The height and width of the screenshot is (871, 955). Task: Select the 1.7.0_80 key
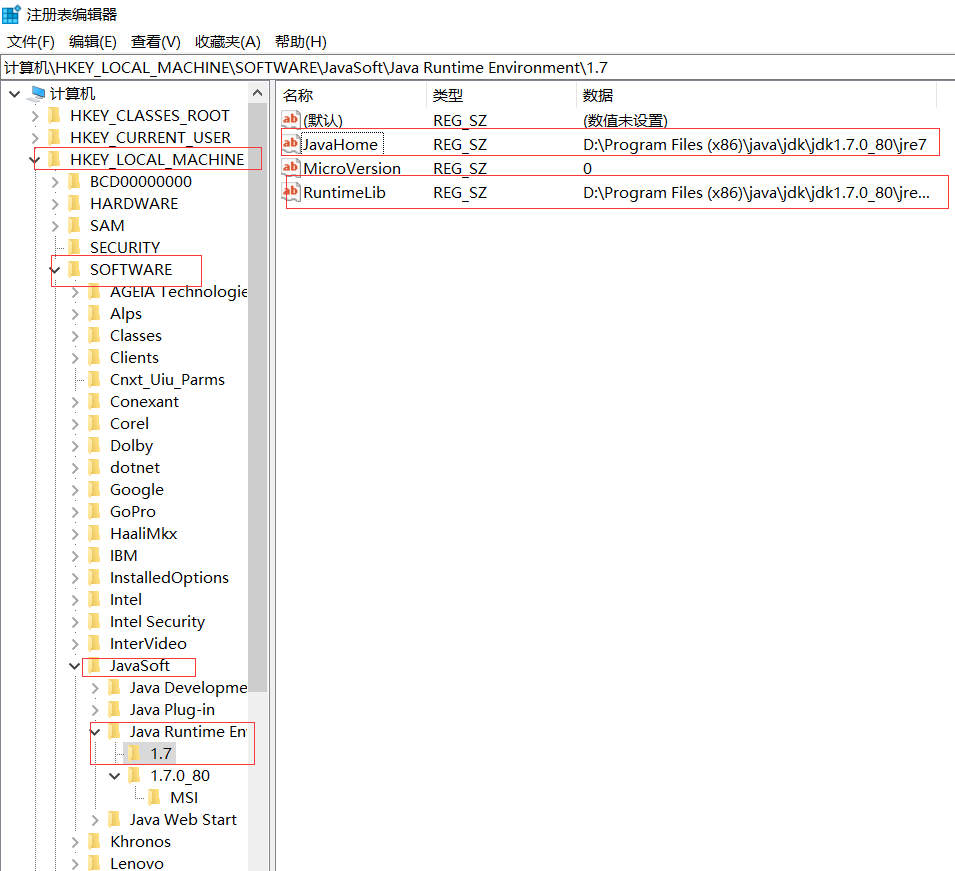click(x=180, y=775)
